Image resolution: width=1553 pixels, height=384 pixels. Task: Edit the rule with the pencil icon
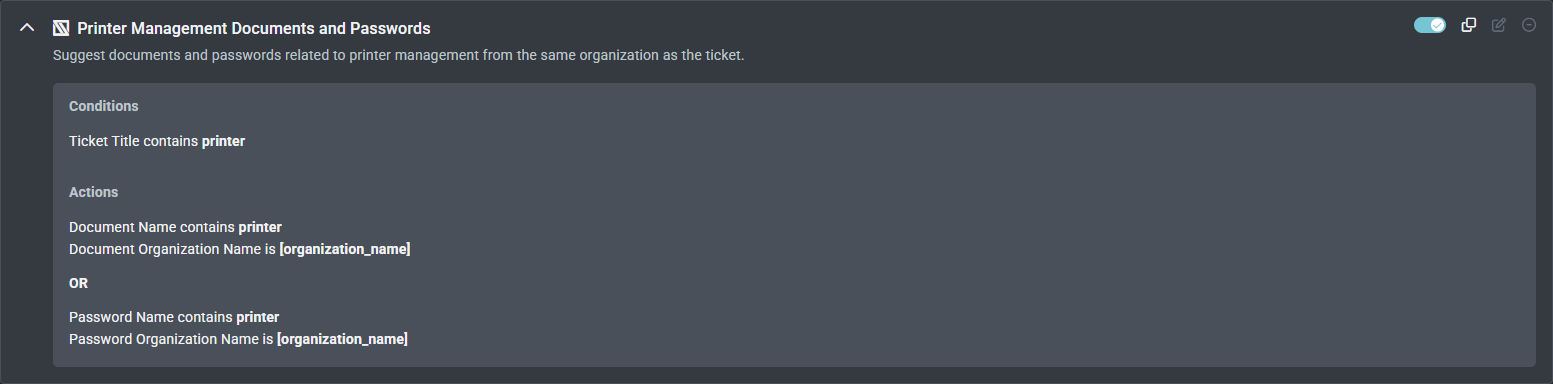pos(1499,25)
